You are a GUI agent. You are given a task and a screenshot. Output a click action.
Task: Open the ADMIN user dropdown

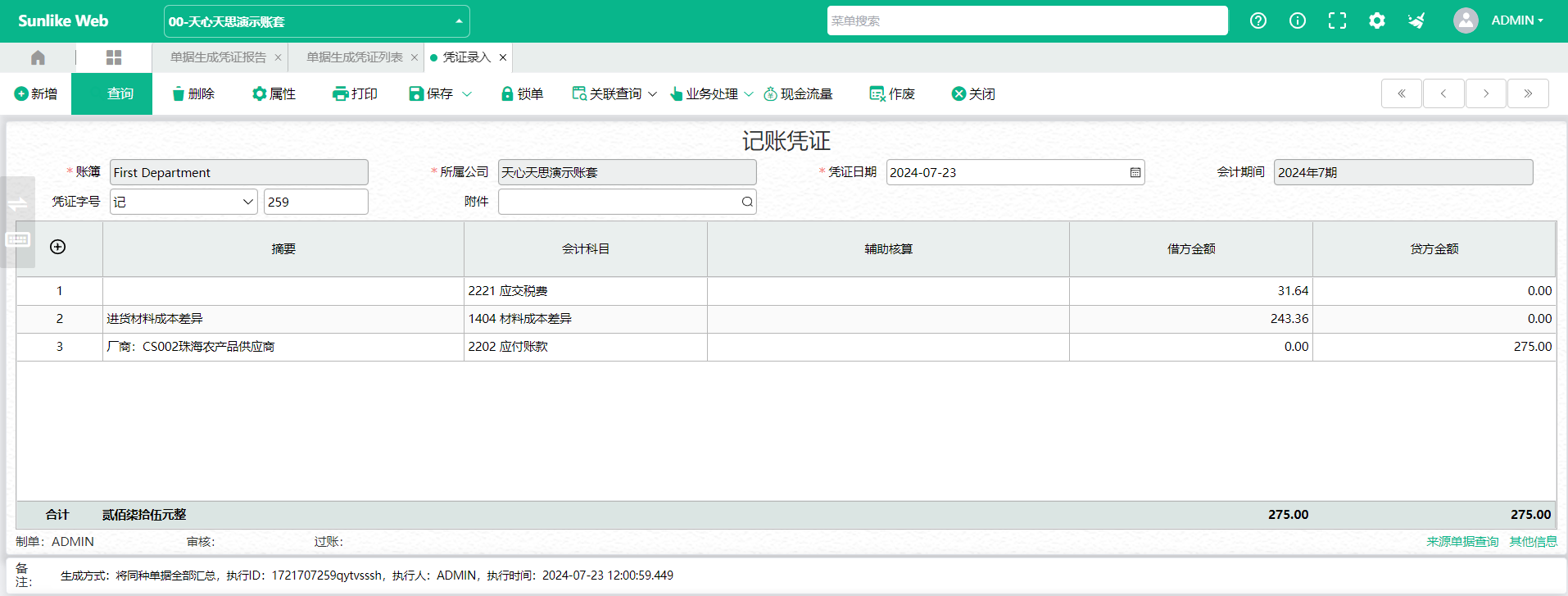(1517, 20)
